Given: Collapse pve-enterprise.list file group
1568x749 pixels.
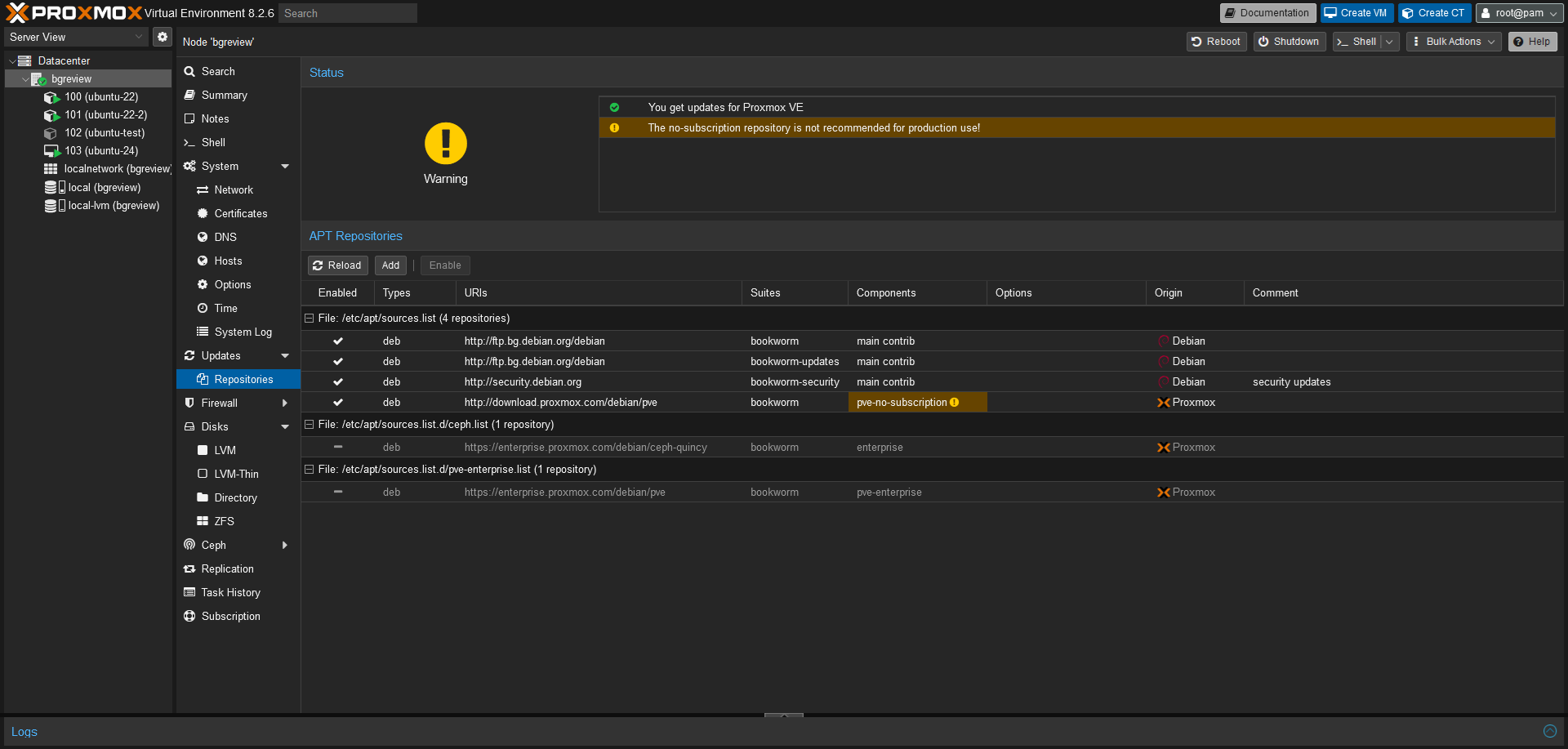Looking at the screenshot, I should 310,470.
